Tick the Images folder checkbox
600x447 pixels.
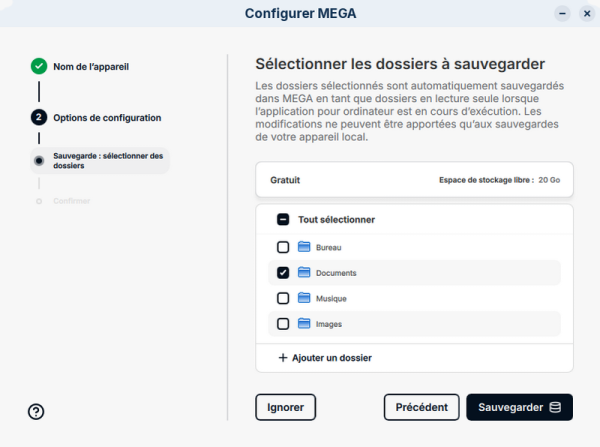coord(283,324)
